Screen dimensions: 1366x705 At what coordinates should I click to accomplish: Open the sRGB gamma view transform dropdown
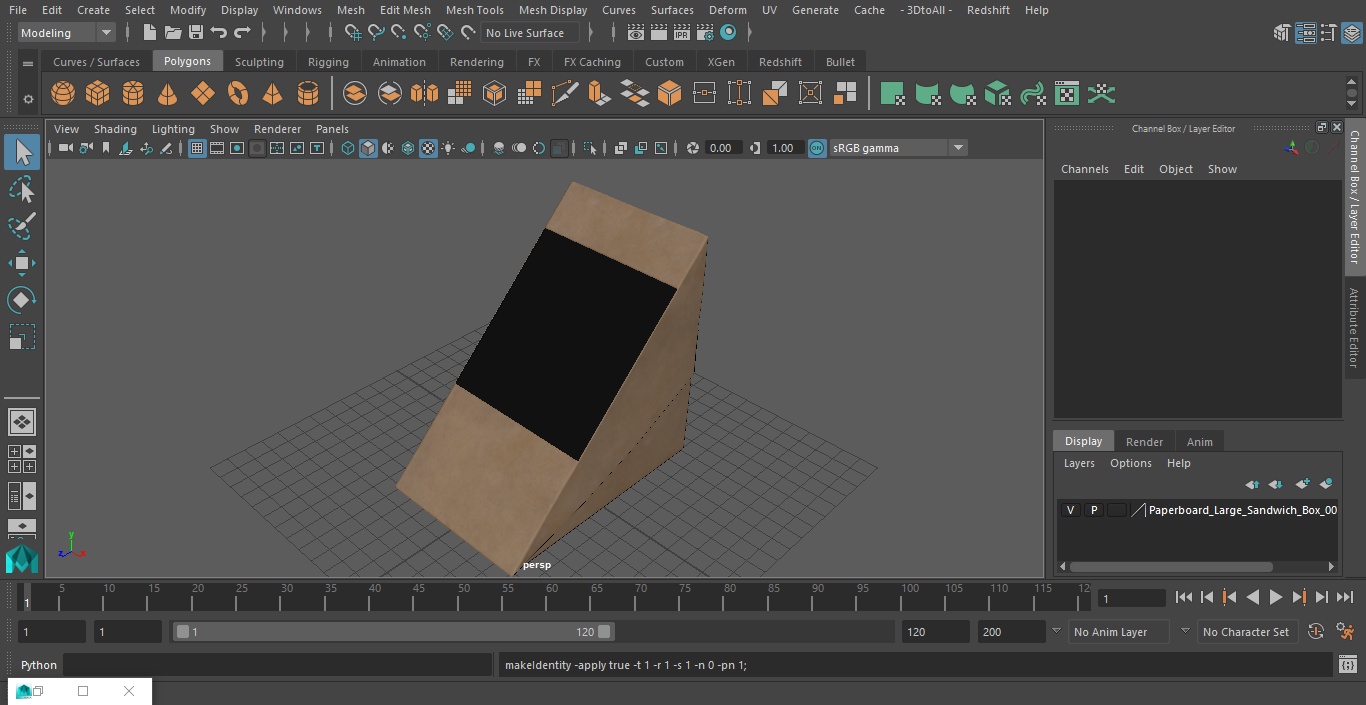898,148
